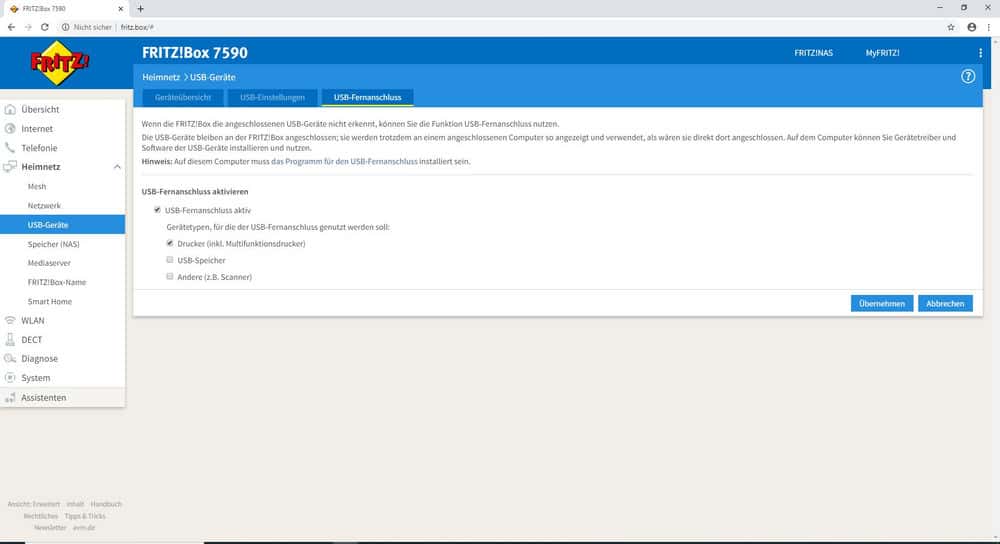Screen dimensions: 1000x544
Task: Open the help question mark icon
Action: [967, 77]
